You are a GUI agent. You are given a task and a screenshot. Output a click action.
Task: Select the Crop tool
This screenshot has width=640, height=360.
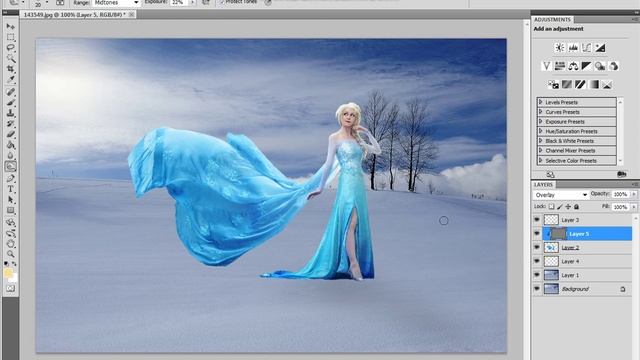click(11, 69)
